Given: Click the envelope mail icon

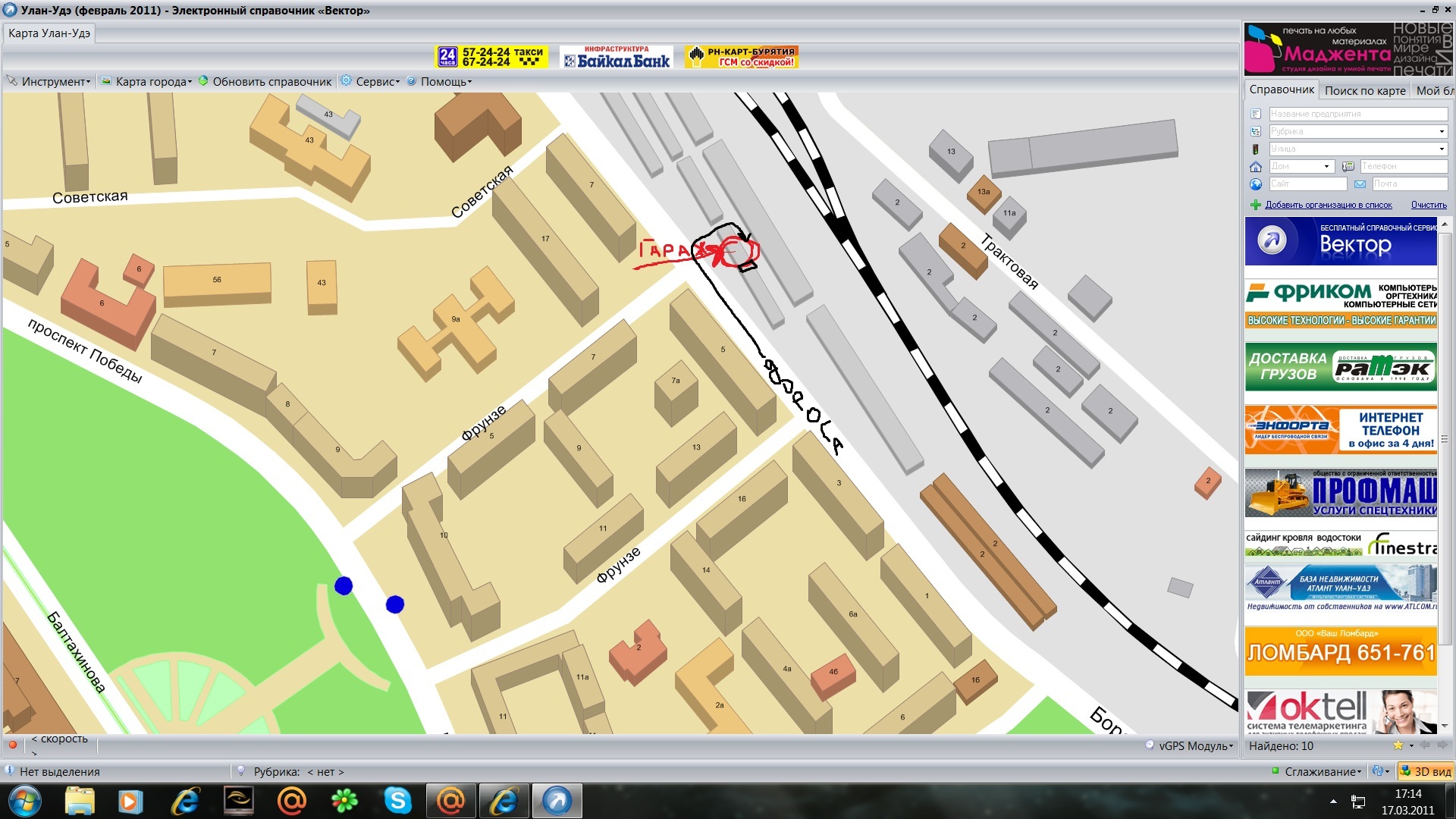Looking at the screenshot, I should 1360,184.
